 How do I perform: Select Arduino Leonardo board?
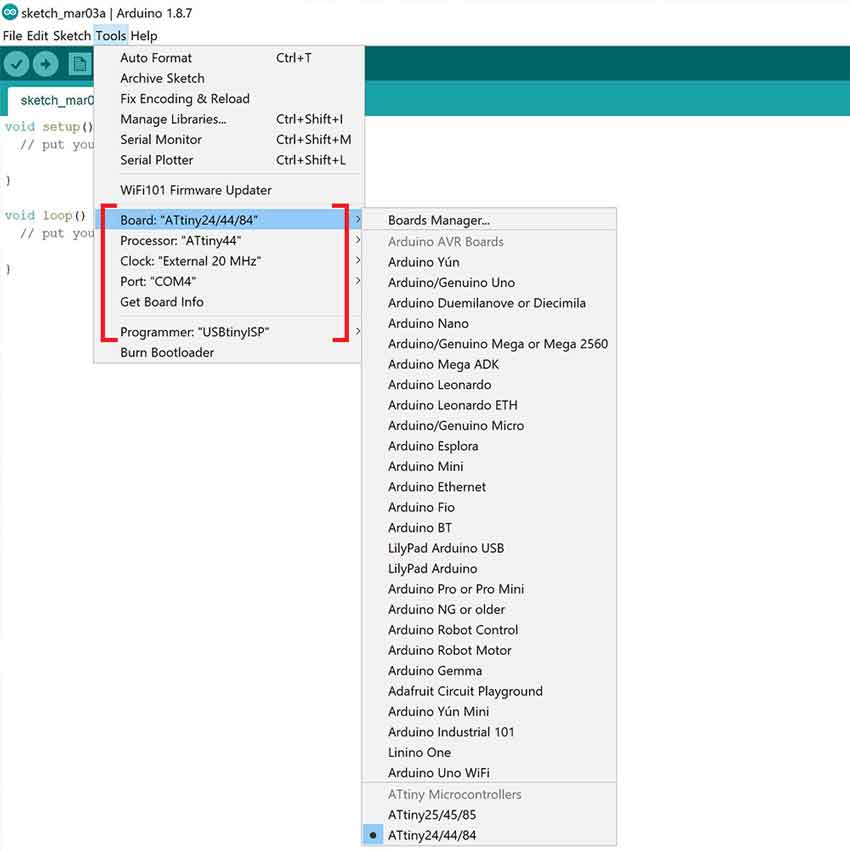click(x=489, y=384)
